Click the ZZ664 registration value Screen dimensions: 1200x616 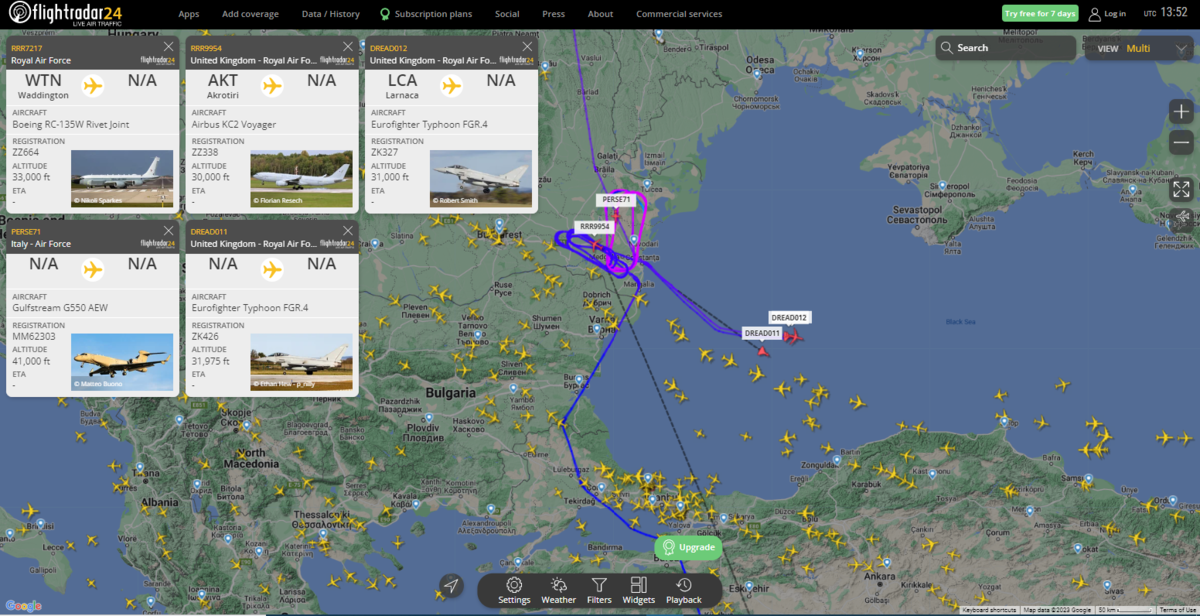coord(25,153)
